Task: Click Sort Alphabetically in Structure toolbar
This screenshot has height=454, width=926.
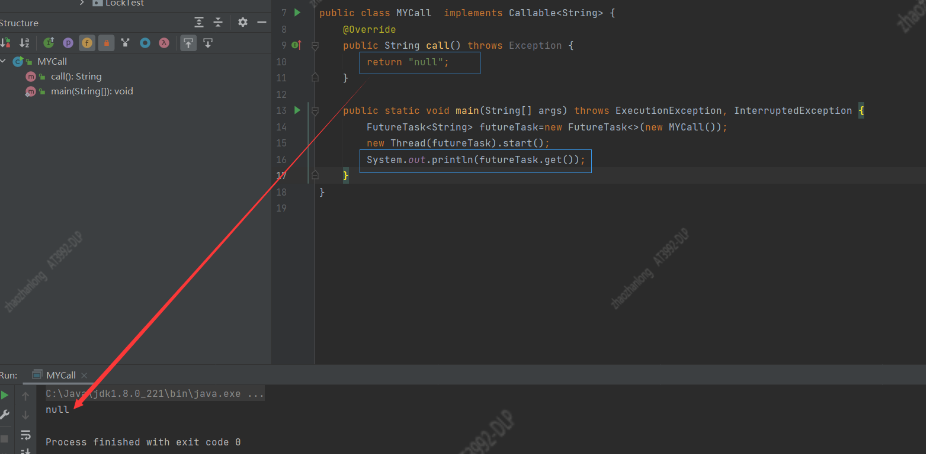Action: pos(24,43)
